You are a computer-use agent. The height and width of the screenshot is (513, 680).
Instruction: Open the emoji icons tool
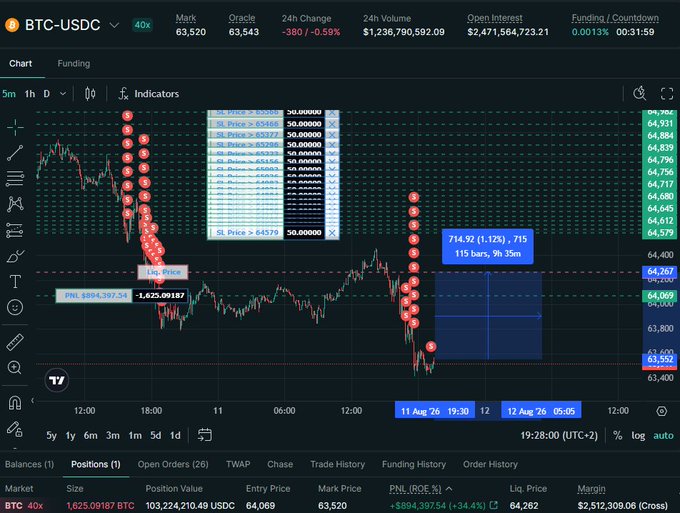(x=15, y=307)
